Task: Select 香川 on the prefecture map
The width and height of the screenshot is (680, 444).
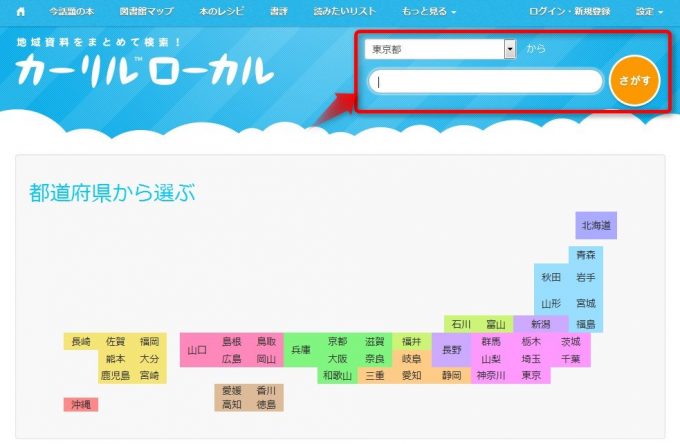Action: [x=266, y=390]
